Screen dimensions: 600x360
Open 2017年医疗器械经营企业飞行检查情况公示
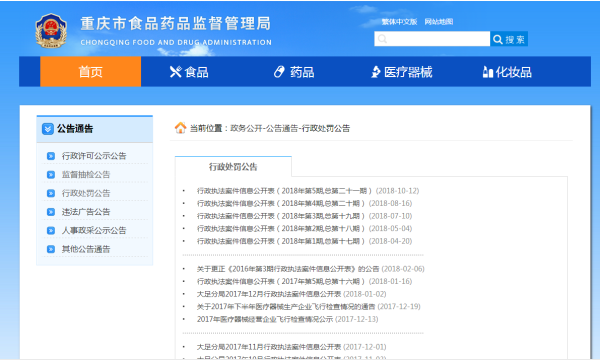(265, 319)
